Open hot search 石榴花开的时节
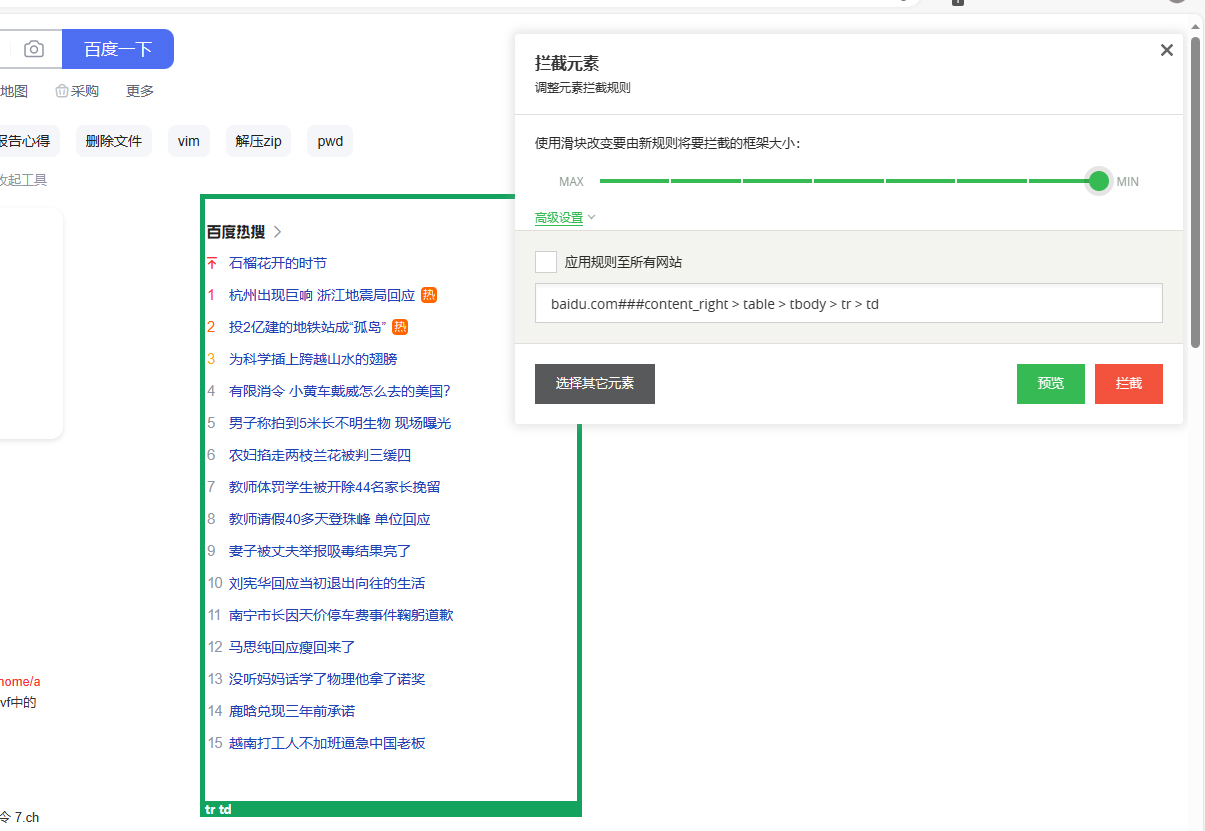 click(278, 263)
